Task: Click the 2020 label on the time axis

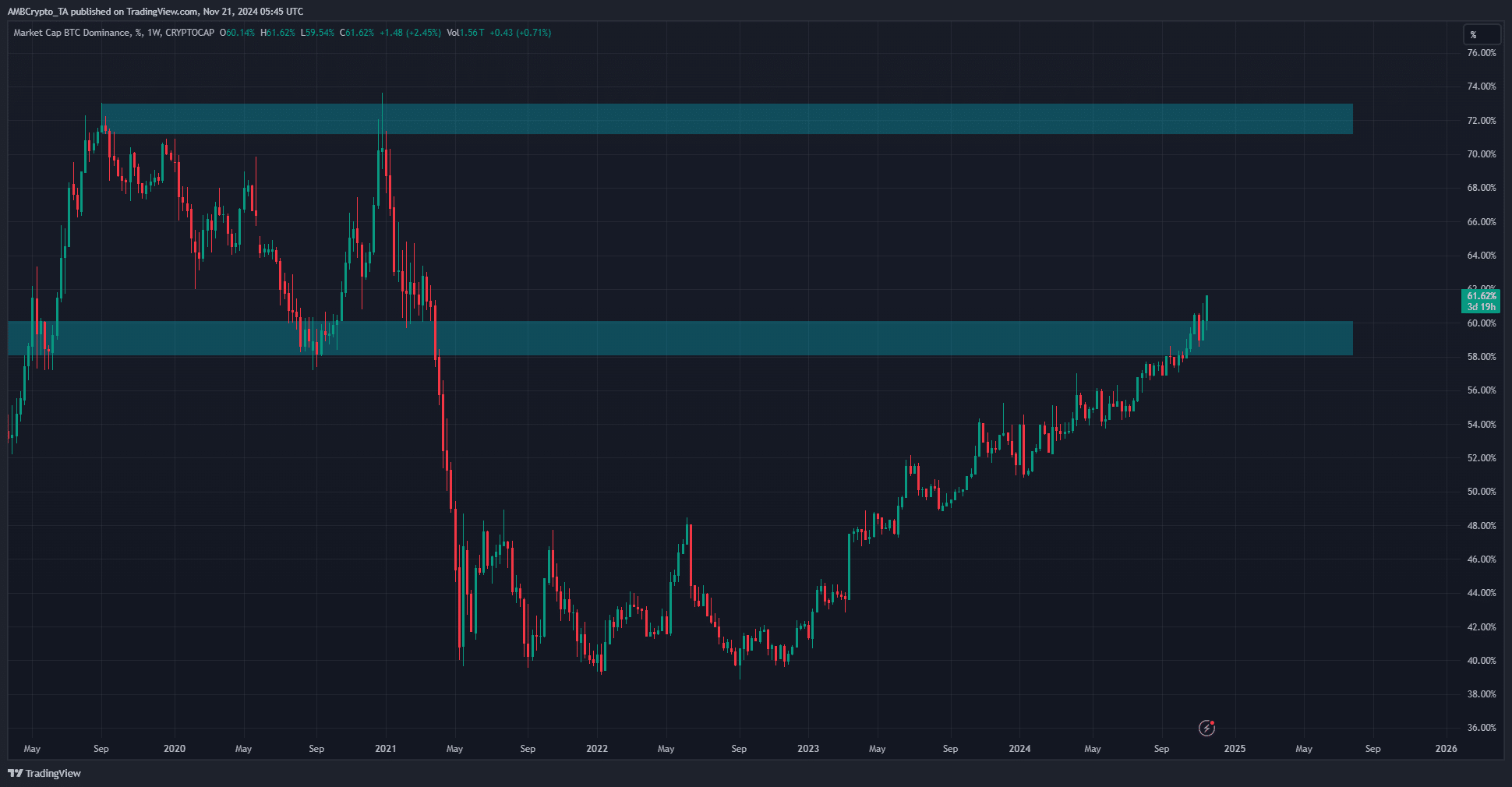Action: coord(175,749)
